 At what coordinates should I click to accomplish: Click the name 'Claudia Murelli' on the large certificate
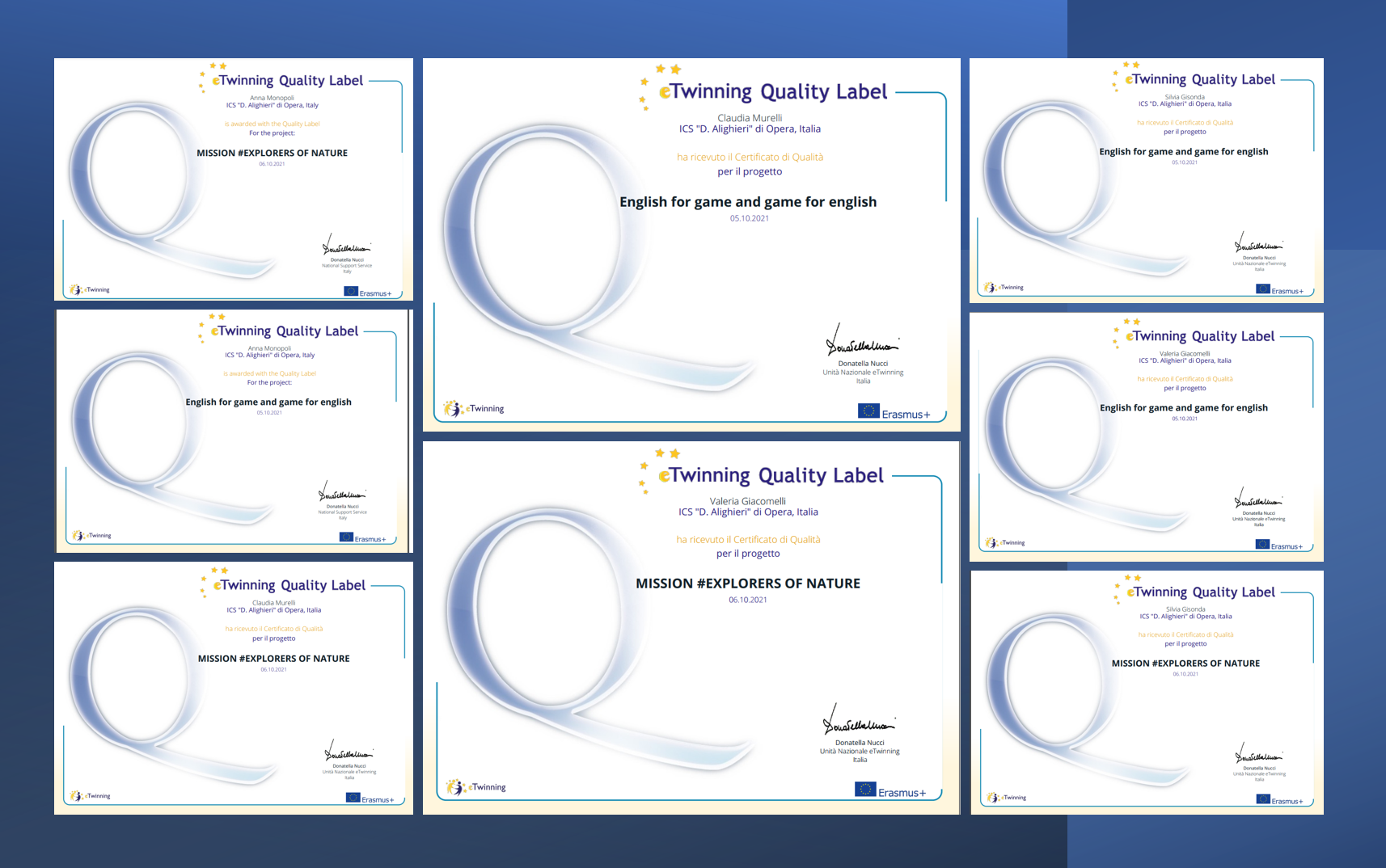pyautogui.click(x=750, y=118)
